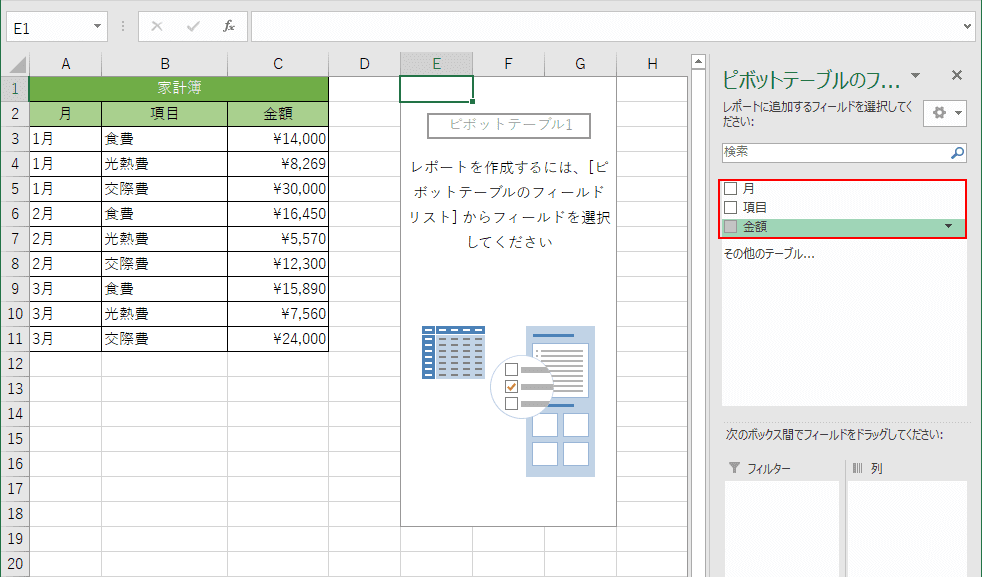Image resolution: width=982 pixels, height=577 pixels.
Task: Click the Enter checkmark icon in formula bar
Action: click(193, 26)
